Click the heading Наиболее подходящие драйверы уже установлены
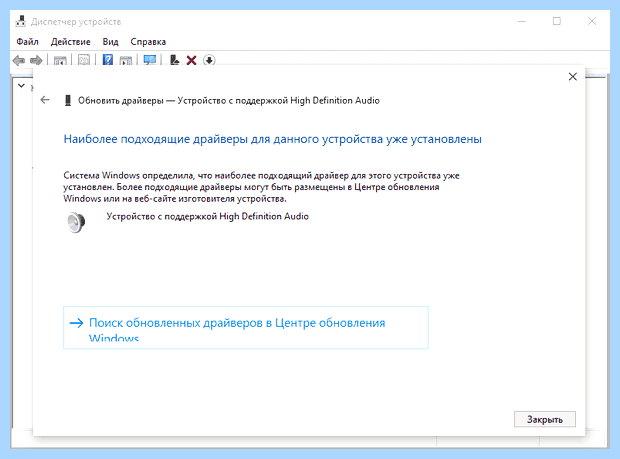The width and height of the screenshot is (620, 459). tap(272, 139)
